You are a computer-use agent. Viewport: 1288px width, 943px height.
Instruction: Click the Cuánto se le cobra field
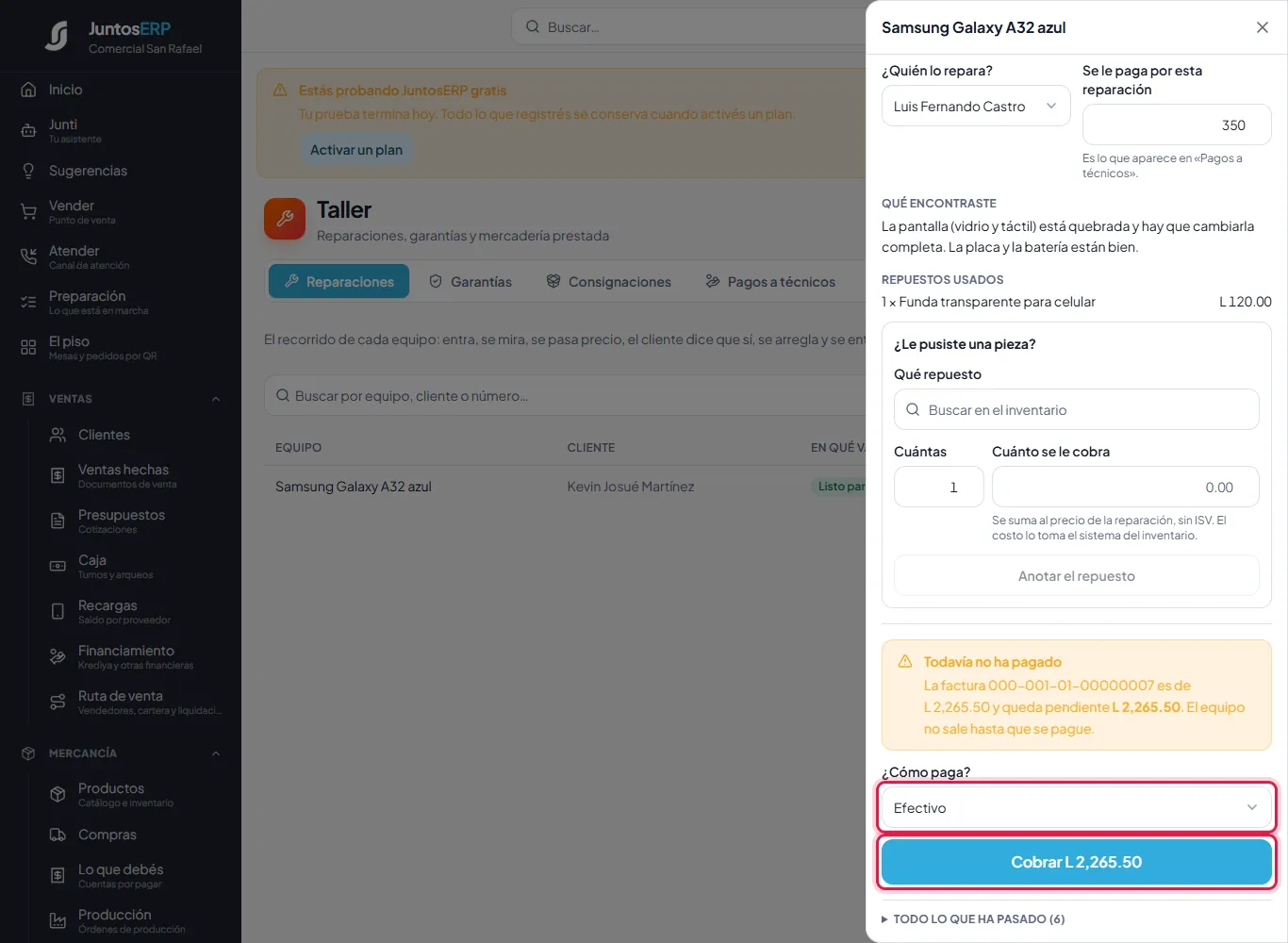(x=1125, y=487)
